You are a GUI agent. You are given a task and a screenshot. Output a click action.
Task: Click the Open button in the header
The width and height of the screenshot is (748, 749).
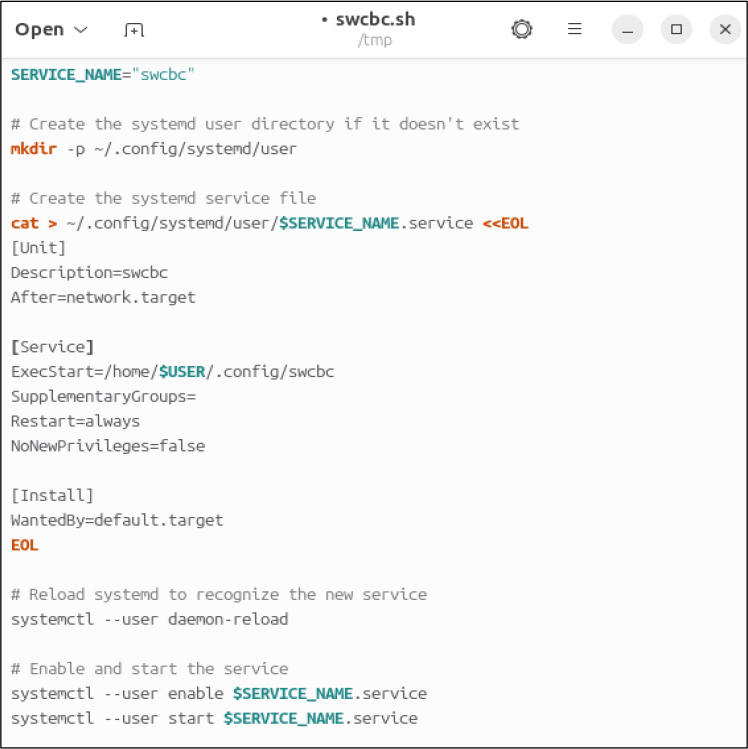(40, 30)
